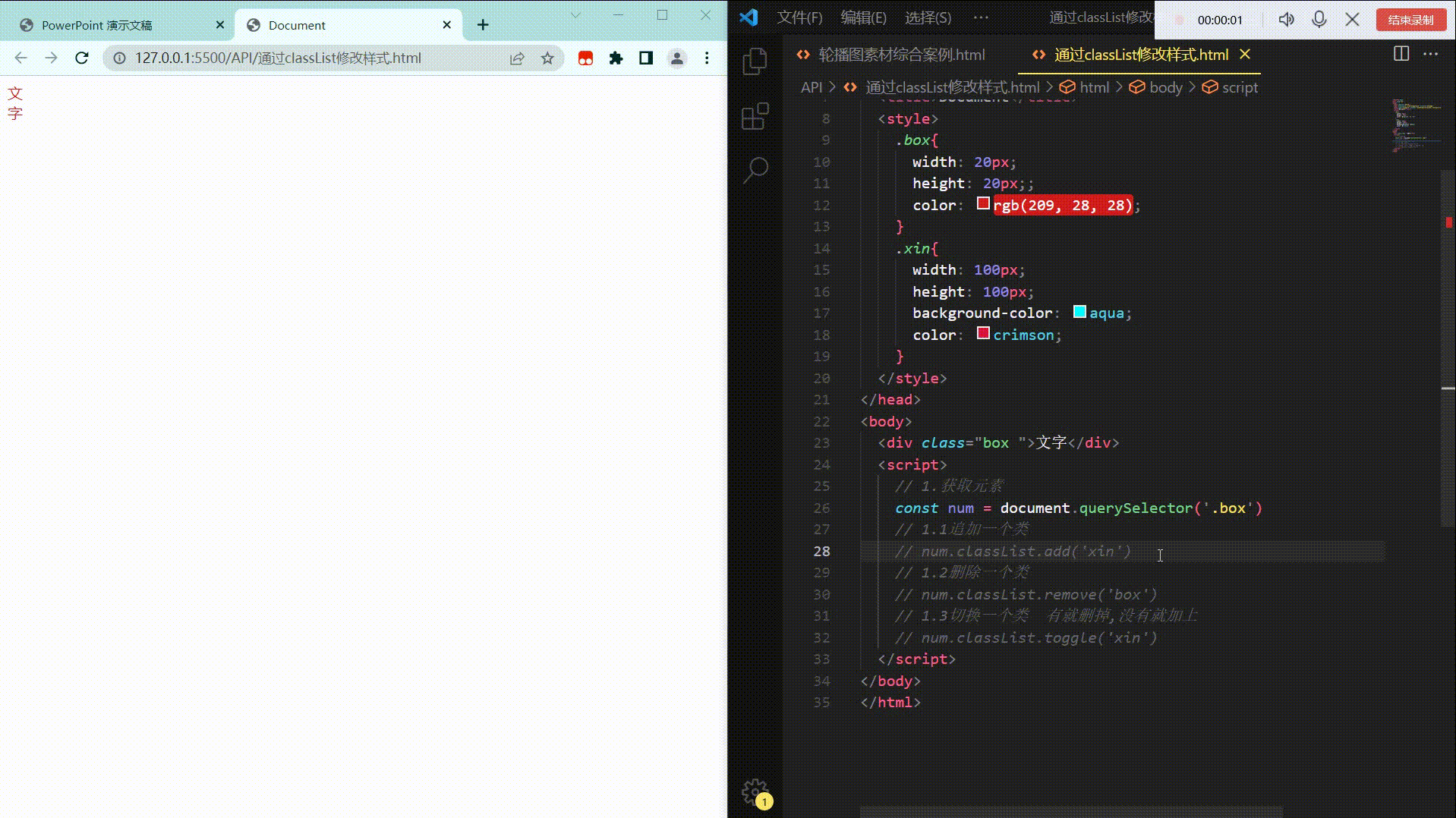Click the classList.remove comment on line 30
Screen dimensions: 1456x818
click(x=1026, y=594)
